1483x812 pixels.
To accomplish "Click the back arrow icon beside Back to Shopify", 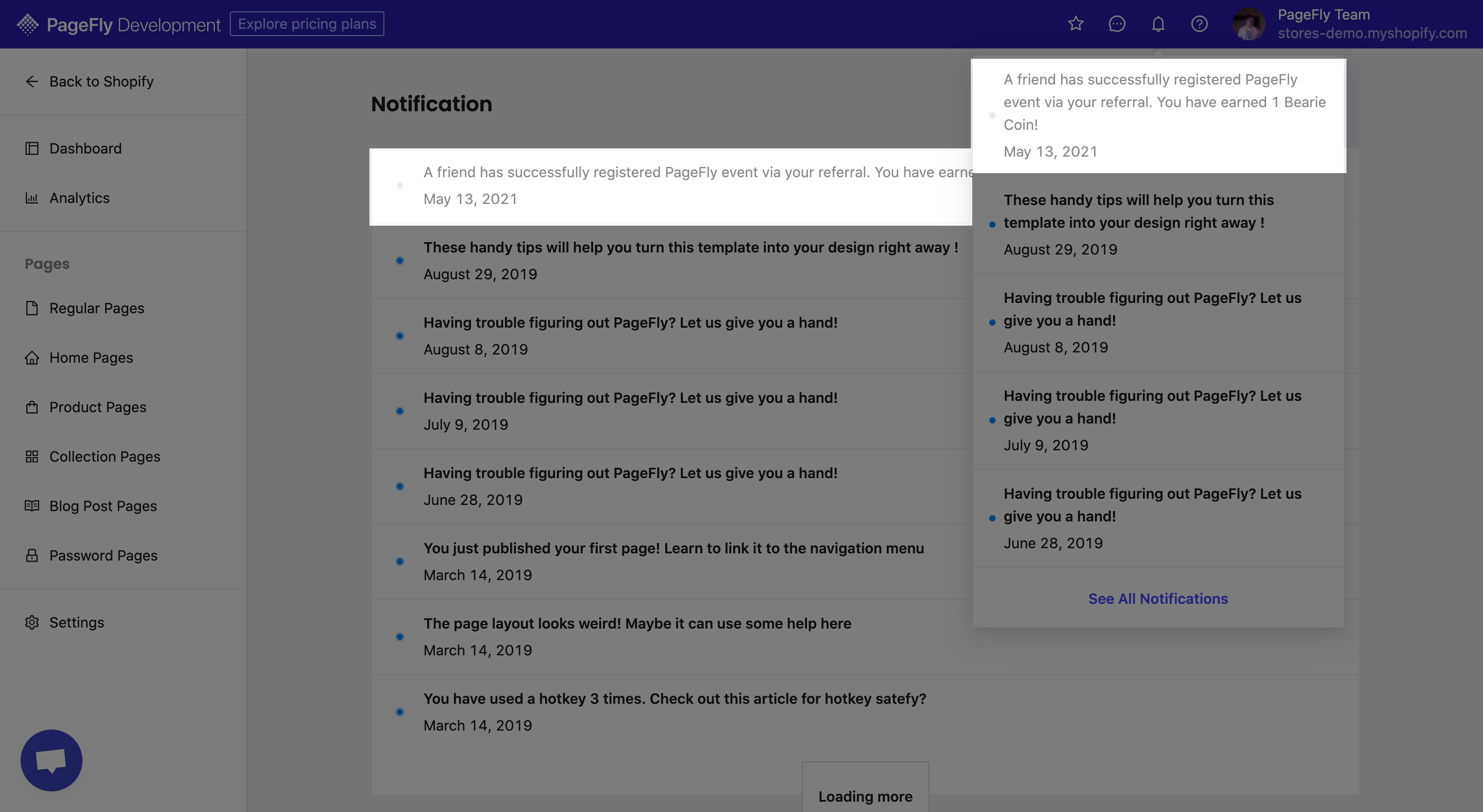I will coord(31,81).
